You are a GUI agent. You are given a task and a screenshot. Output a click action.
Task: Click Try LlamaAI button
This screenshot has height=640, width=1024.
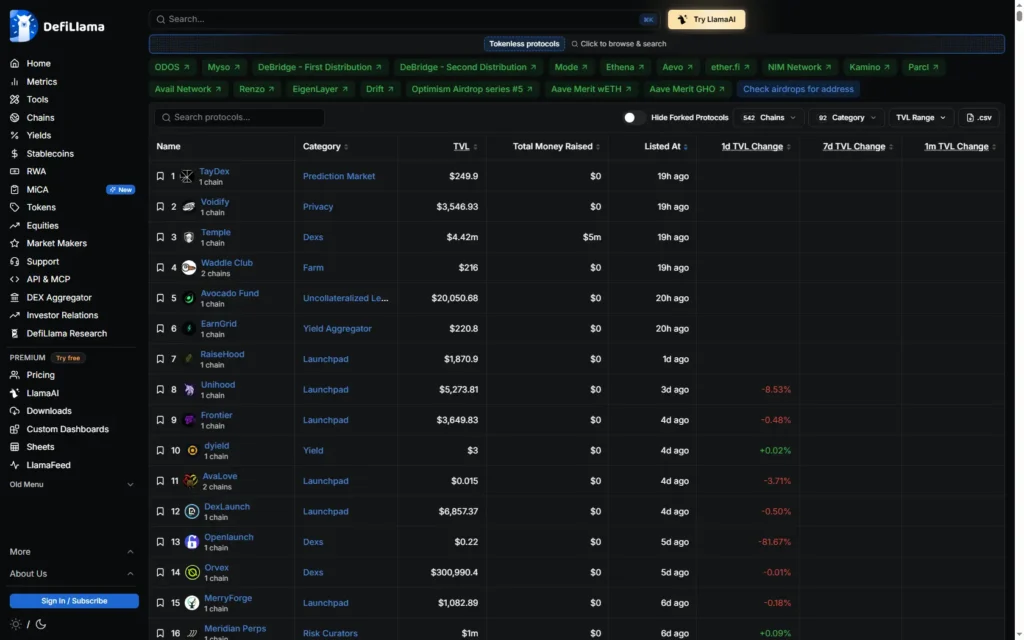(707, 20)
